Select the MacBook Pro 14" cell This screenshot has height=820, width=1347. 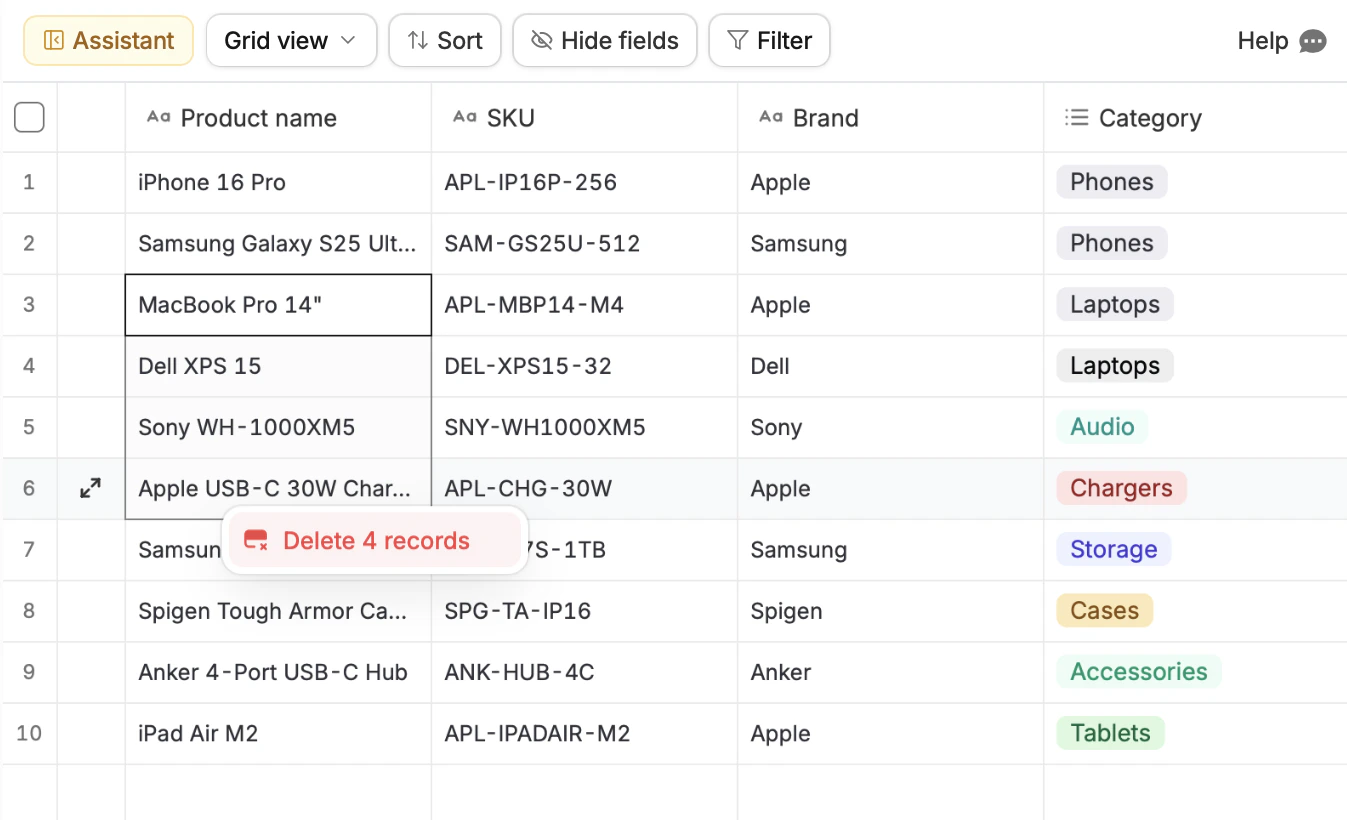click(278, 305)
